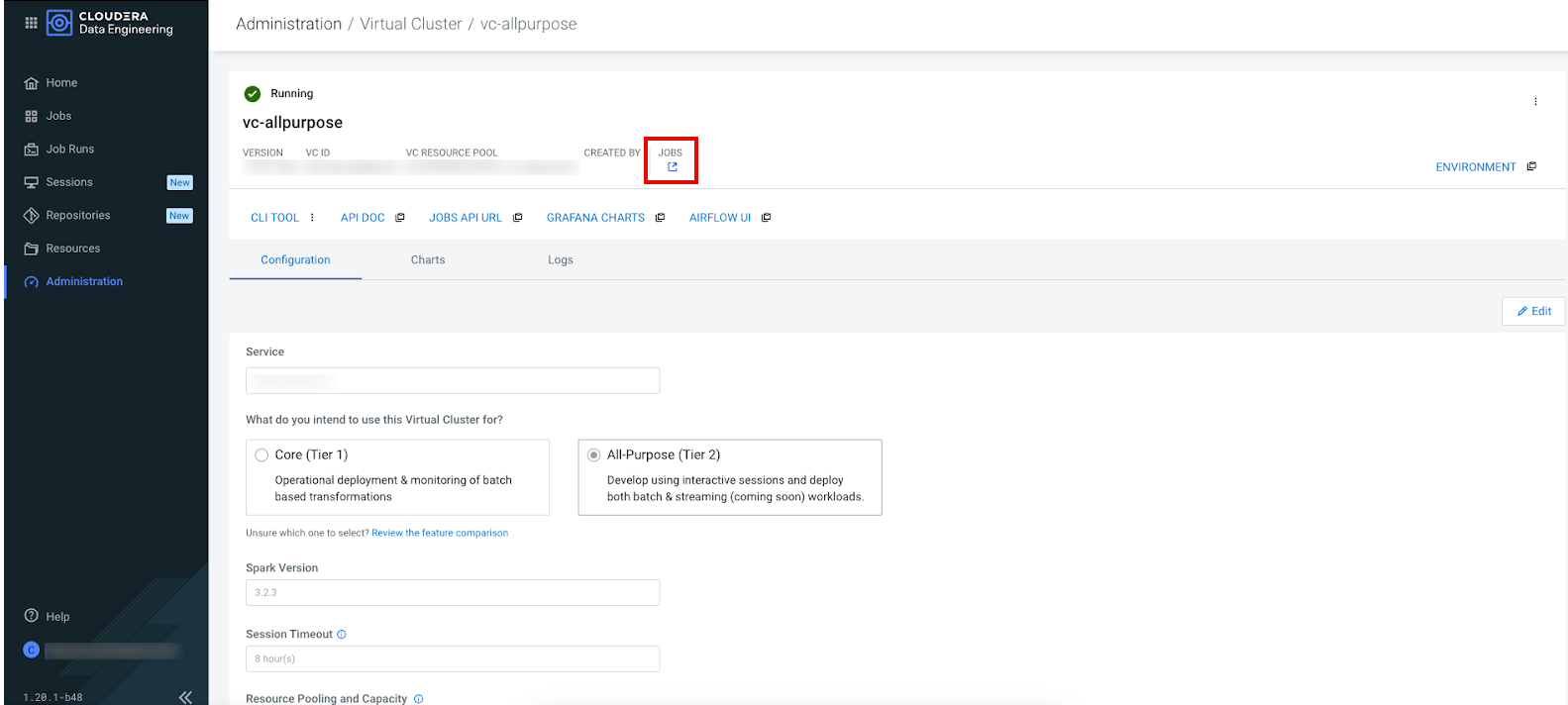Copy the Airflow UI link icon
Screen dimensions: 1568x705
pyautogui.click(x=766, y=218)
